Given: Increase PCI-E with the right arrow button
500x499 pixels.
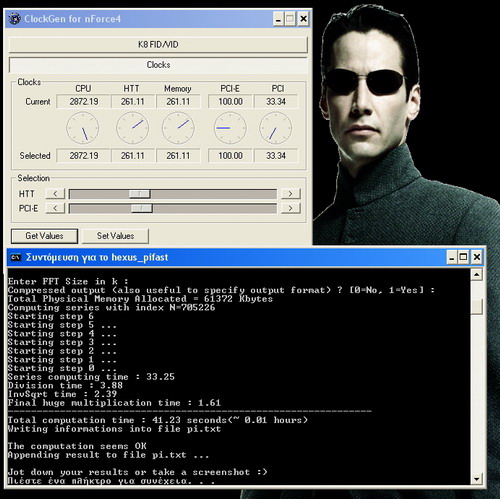Looking at the screenshot, I should (x=291, y=208).
